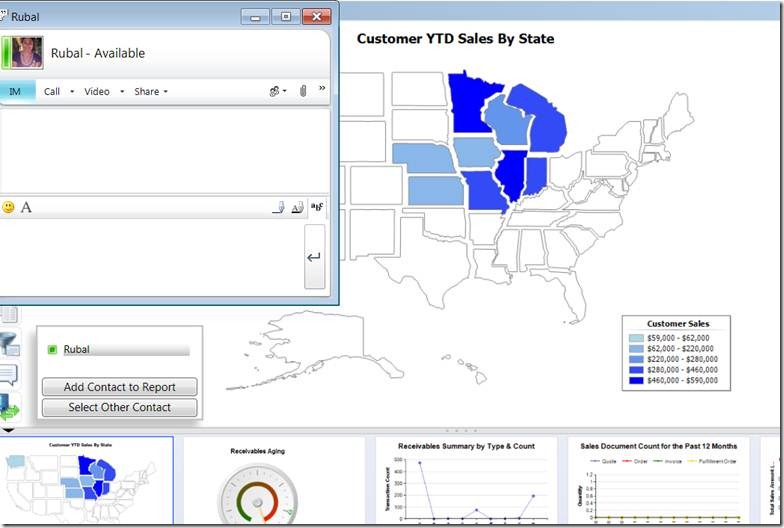Open the grid report icon in left sidebar
Screen dimensions: 784x528
tap(9, 314)
